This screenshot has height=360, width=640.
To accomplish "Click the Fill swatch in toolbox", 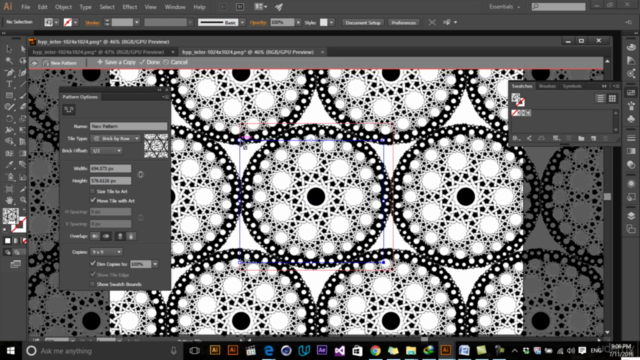I will point(11,216).
